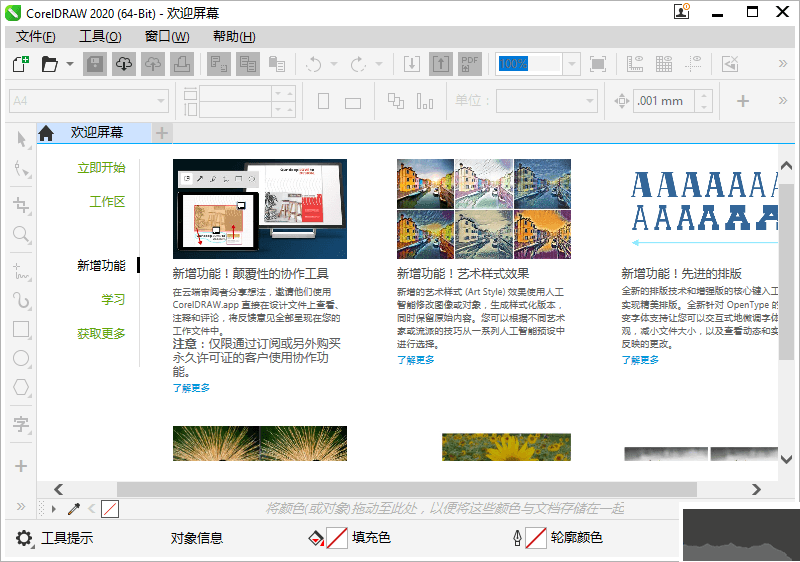This screenshot has width=800, height=562.
Task: Expand the Open file dropdown arrow
Action: tap(70, 64)
